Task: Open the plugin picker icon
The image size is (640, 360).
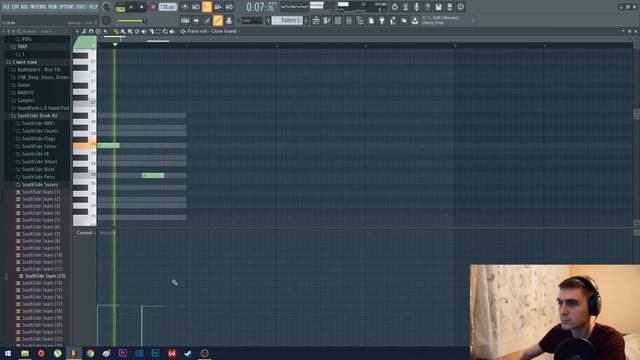Action: coord(382,20)
